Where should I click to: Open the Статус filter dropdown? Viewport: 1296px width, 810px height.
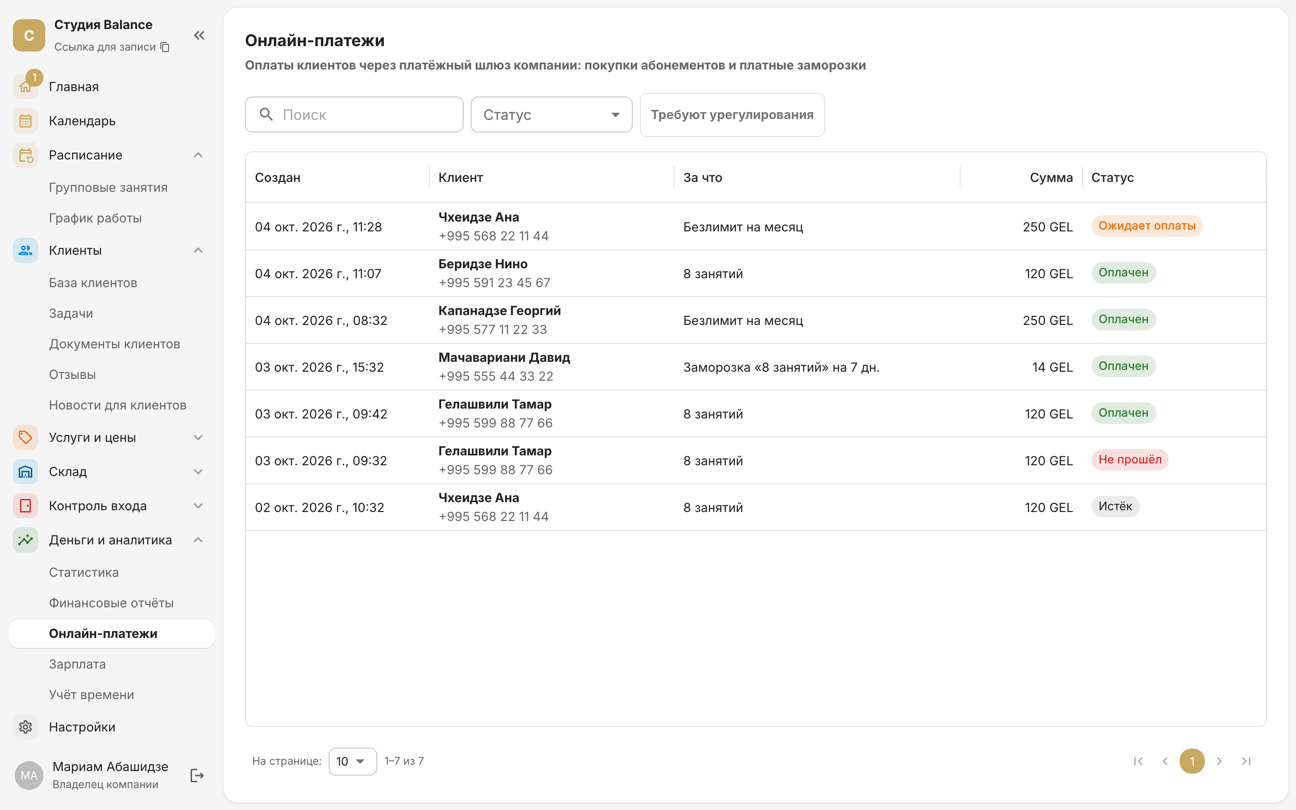(551, 115)
